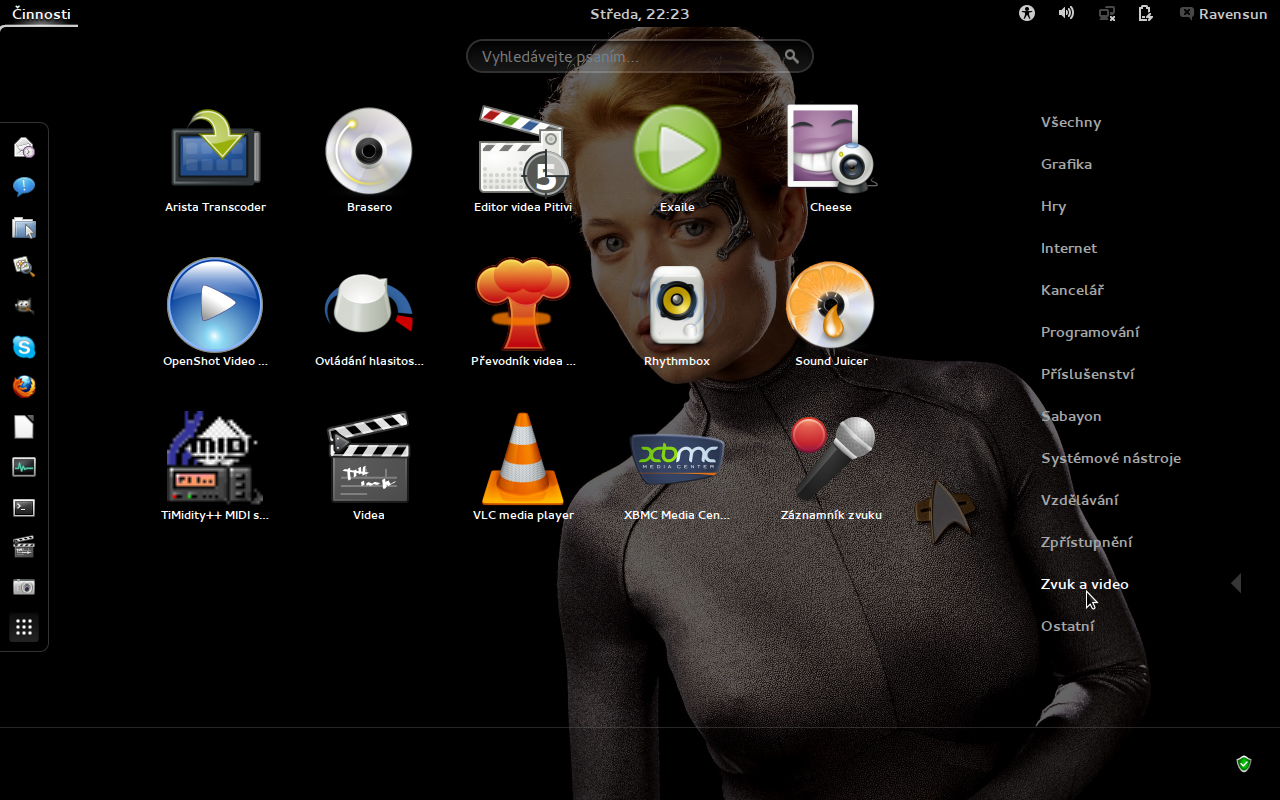Click the Činnosti activities button
Screen dimensions: 1280x800
(41, 13)
